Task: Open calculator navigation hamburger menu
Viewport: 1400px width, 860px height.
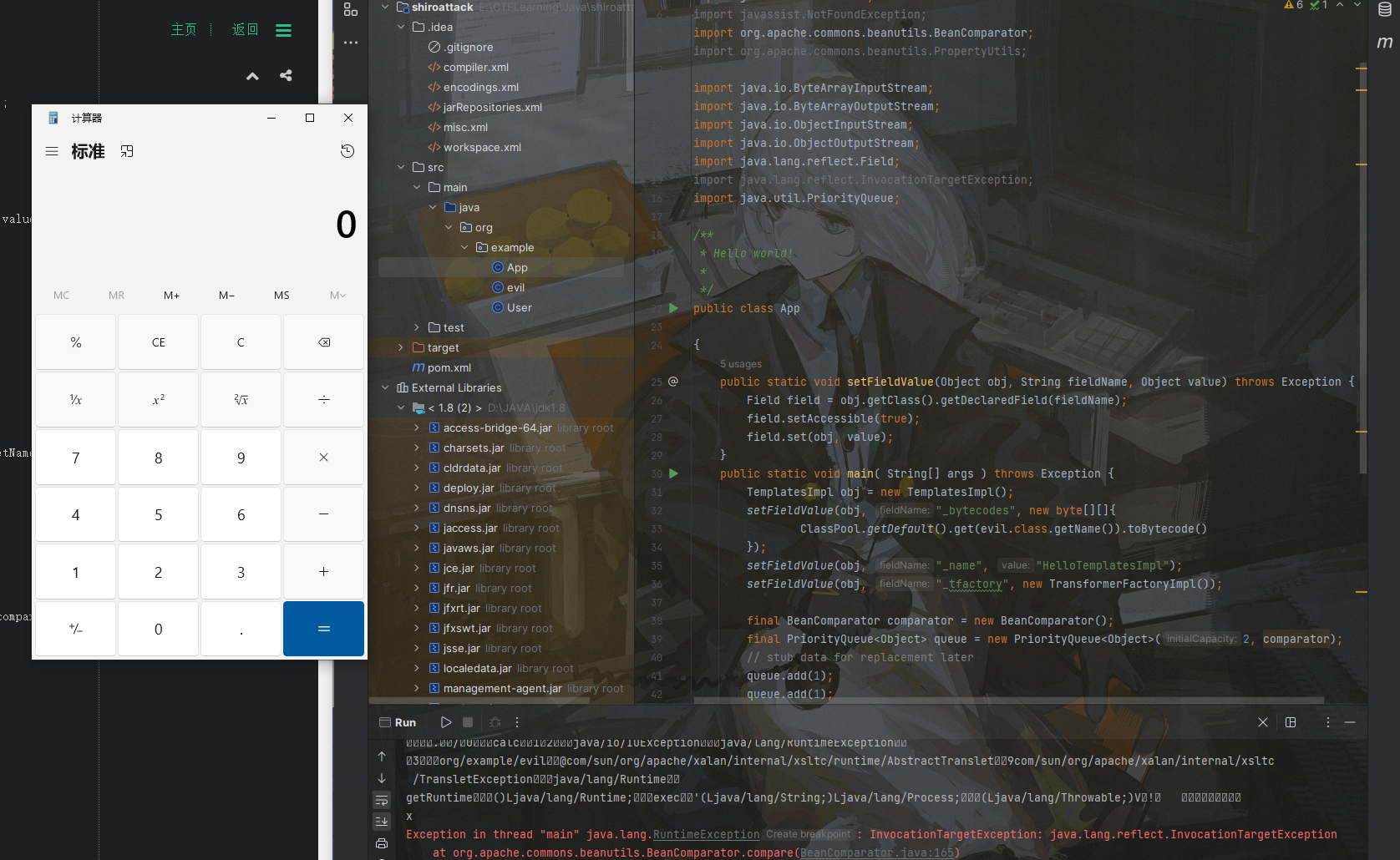Action: [52, 151]
